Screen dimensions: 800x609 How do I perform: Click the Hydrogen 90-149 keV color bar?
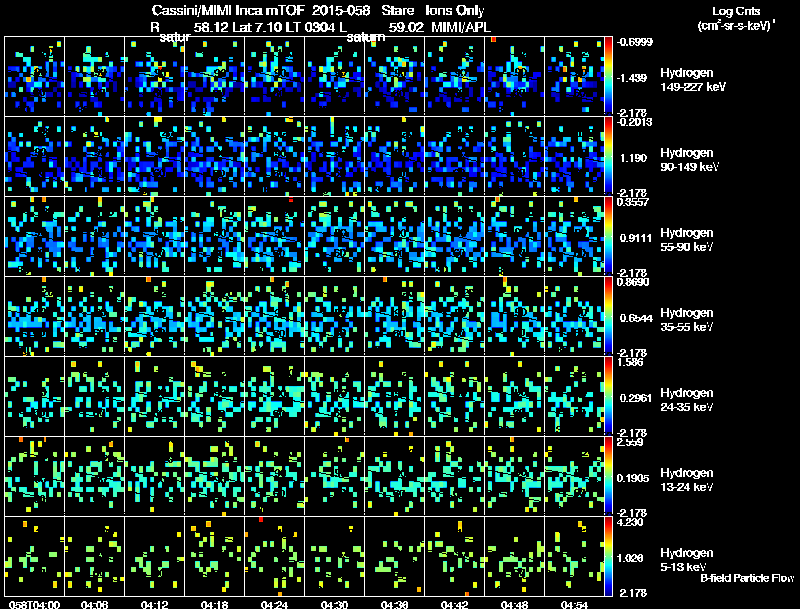pyautogui.click(x=608, y=156)
